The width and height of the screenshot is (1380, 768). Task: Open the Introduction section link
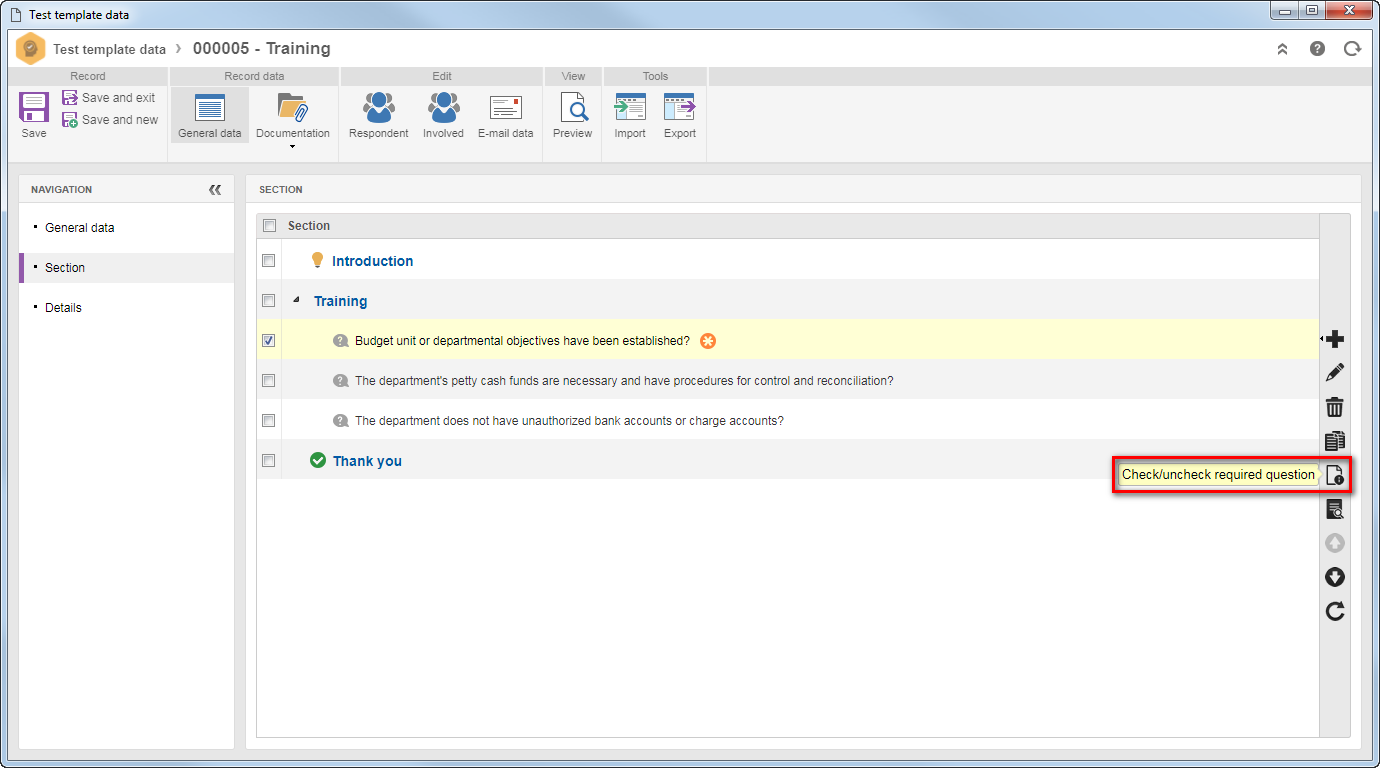click(x=372, y=261)
